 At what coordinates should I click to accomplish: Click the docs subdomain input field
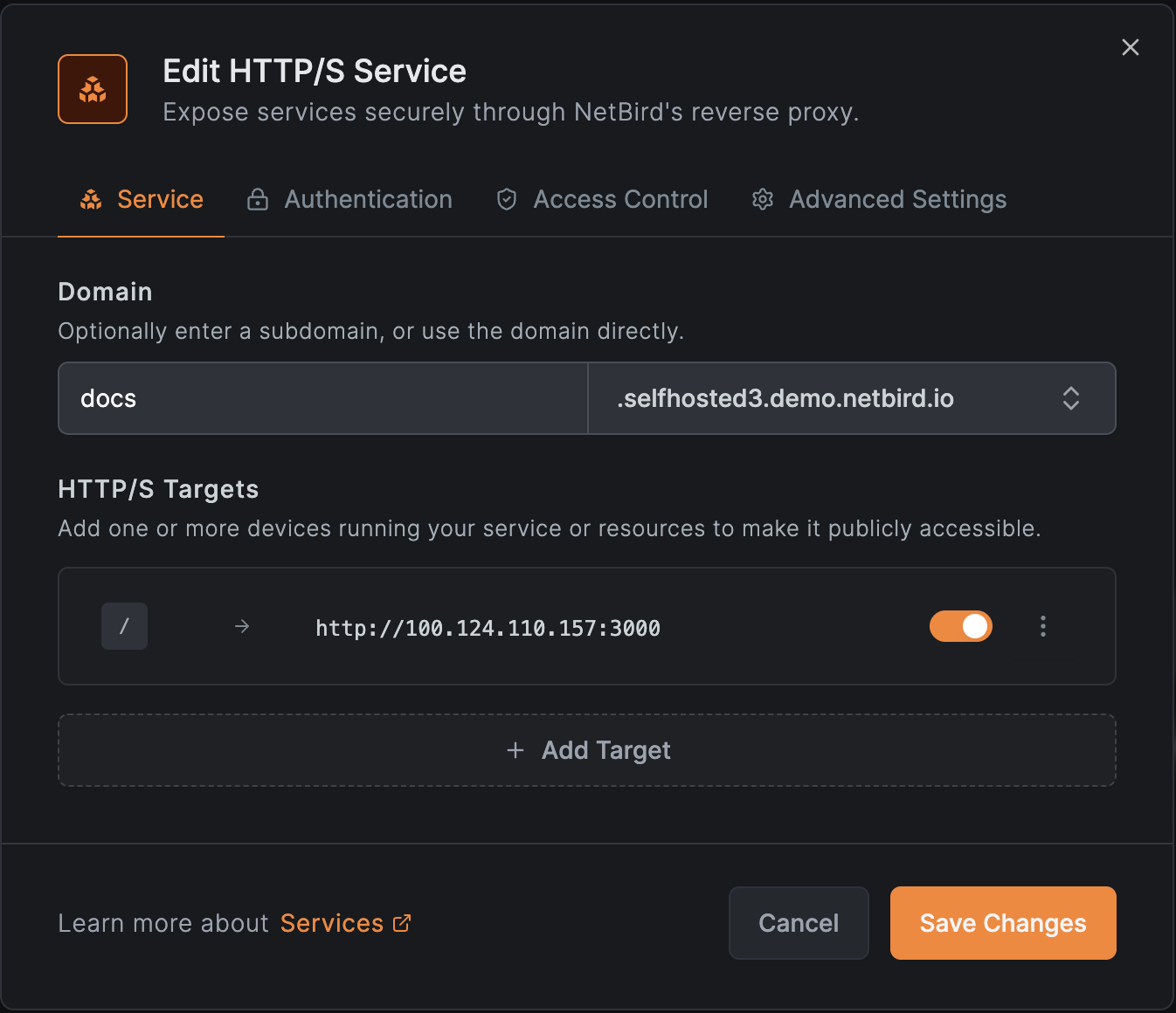click(323, 398)
